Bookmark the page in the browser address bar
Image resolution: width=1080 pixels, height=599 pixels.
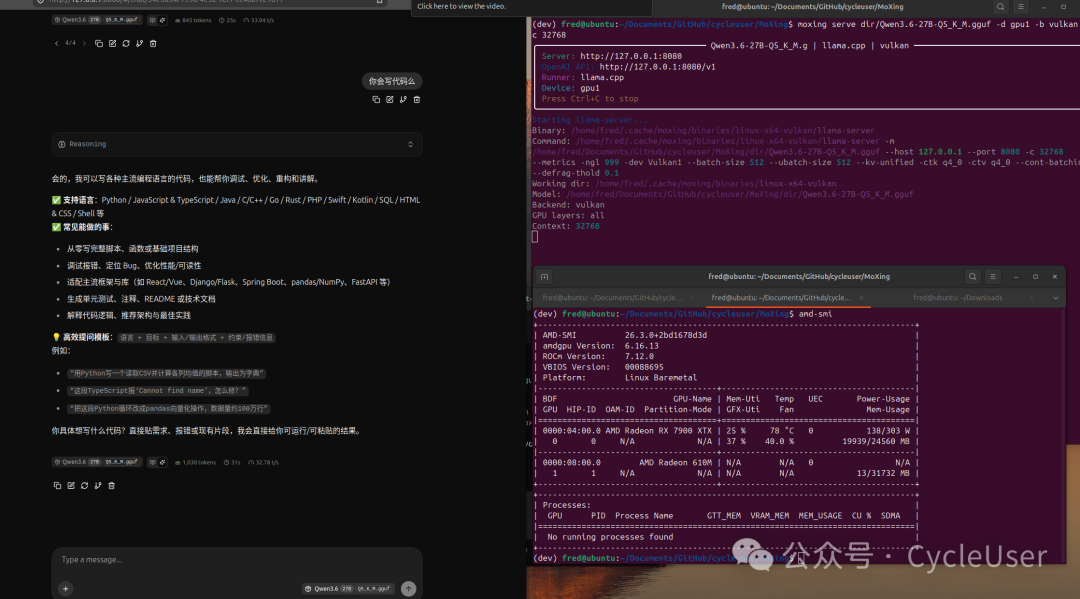tap(380, 2)
